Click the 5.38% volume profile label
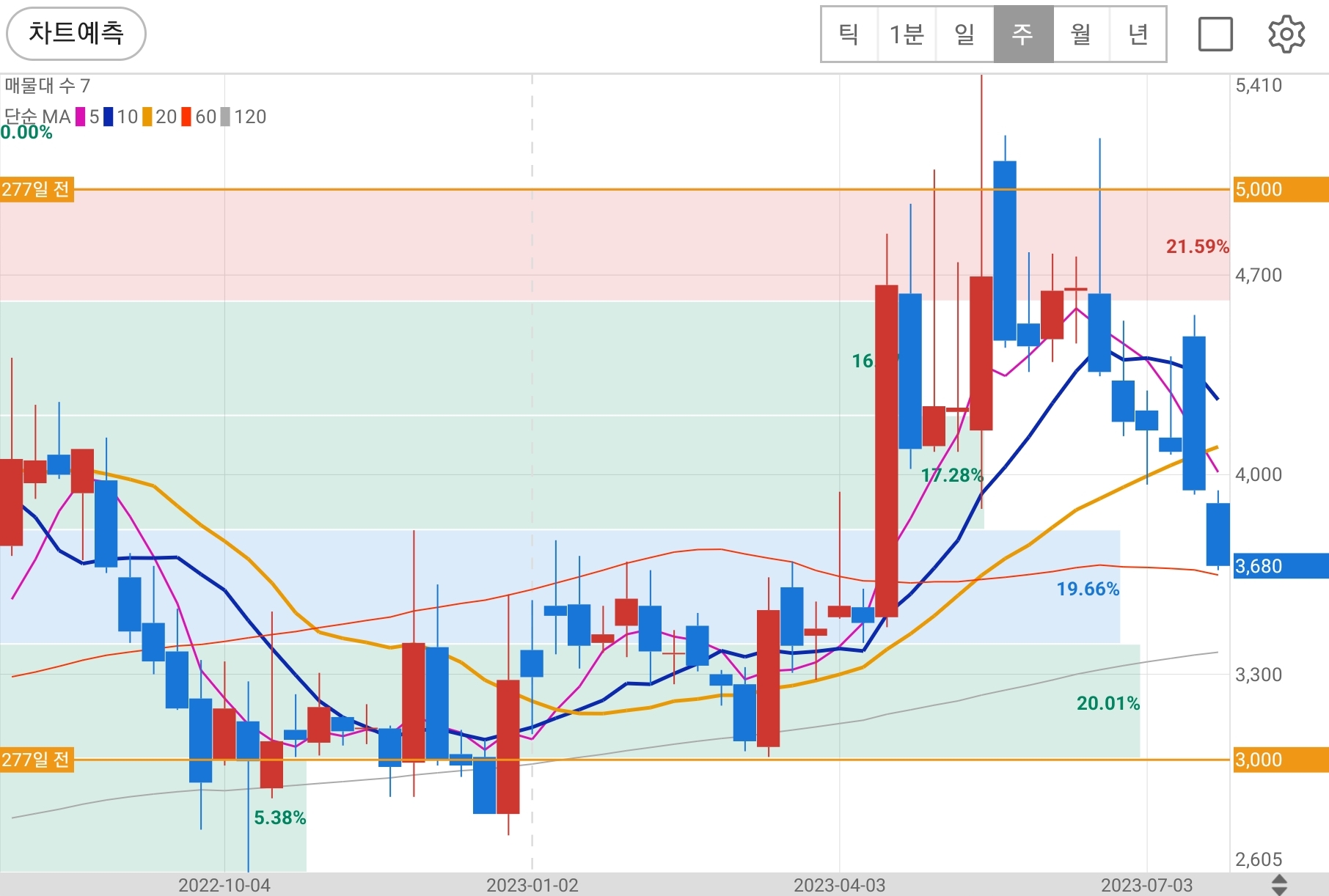 coord(279,818)
